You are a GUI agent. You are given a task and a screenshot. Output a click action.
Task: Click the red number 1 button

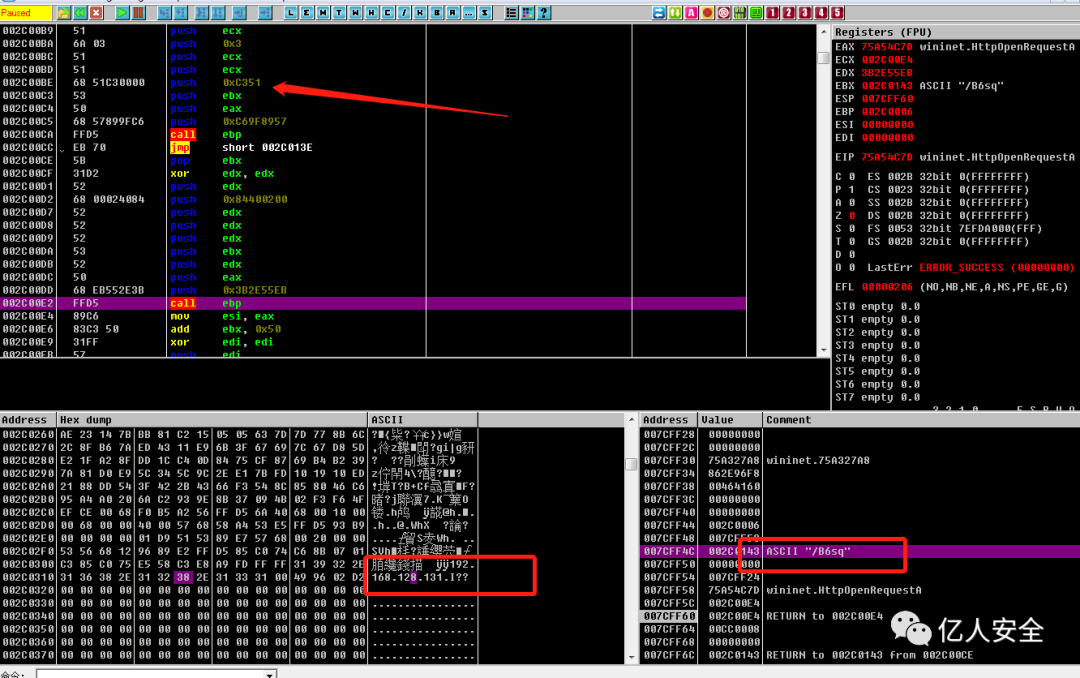click(773, 12)
